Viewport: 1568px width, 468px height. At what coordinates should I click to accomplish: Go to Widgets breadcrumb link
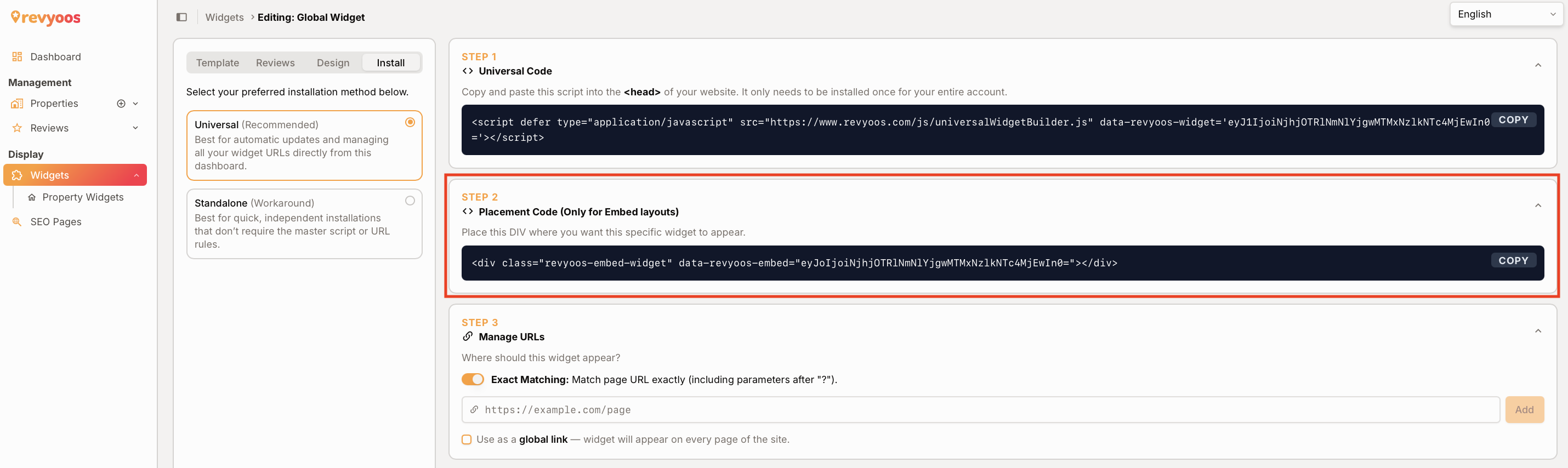coord(224,17)
